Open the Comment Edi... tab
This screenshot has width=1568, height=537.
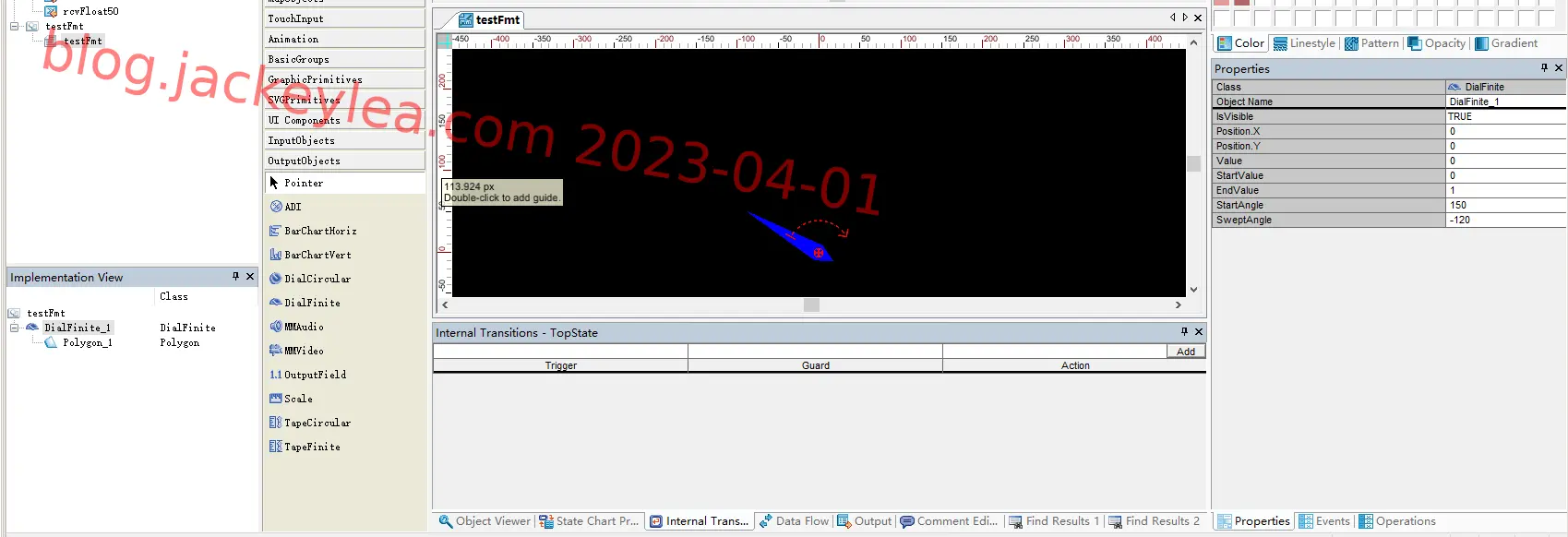tap(949, 521)
